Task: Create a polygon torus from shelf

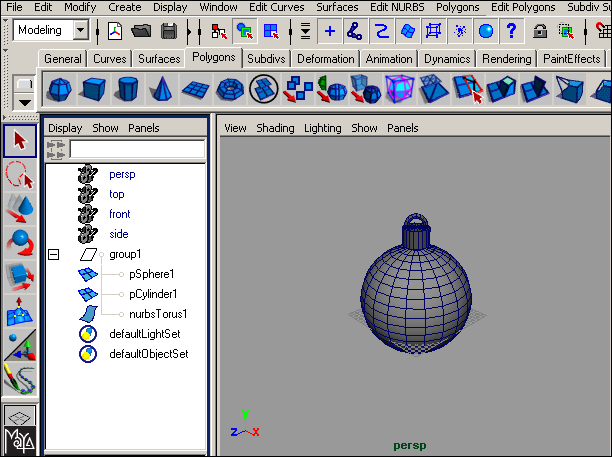Action: (230, 89)
